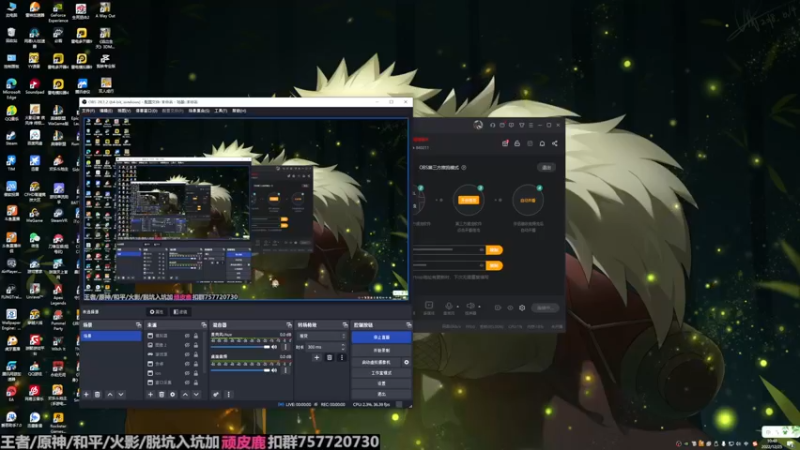
Task: Adjust 麦克风/Aux volume slider
Action: (240, 347)
